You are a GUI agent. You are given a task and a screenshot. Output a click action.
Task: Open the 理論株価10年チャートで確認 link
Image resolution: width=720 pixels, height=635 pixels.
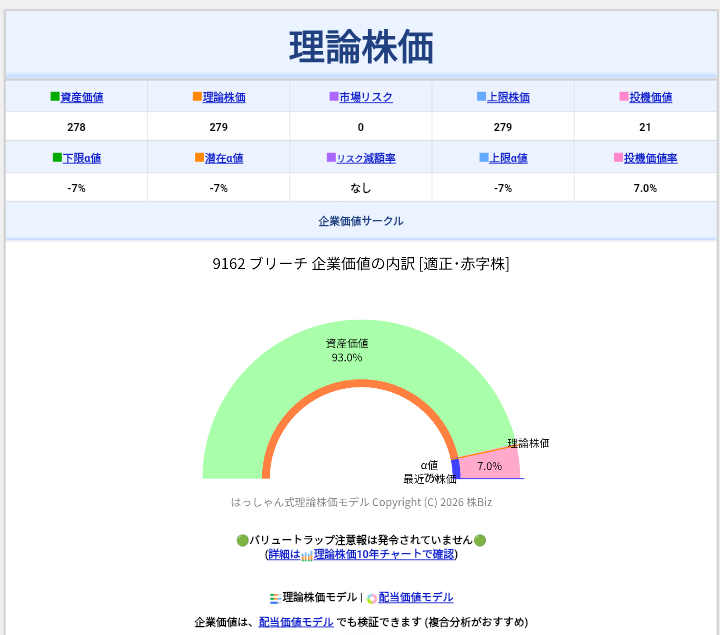[x=384, y=554]
